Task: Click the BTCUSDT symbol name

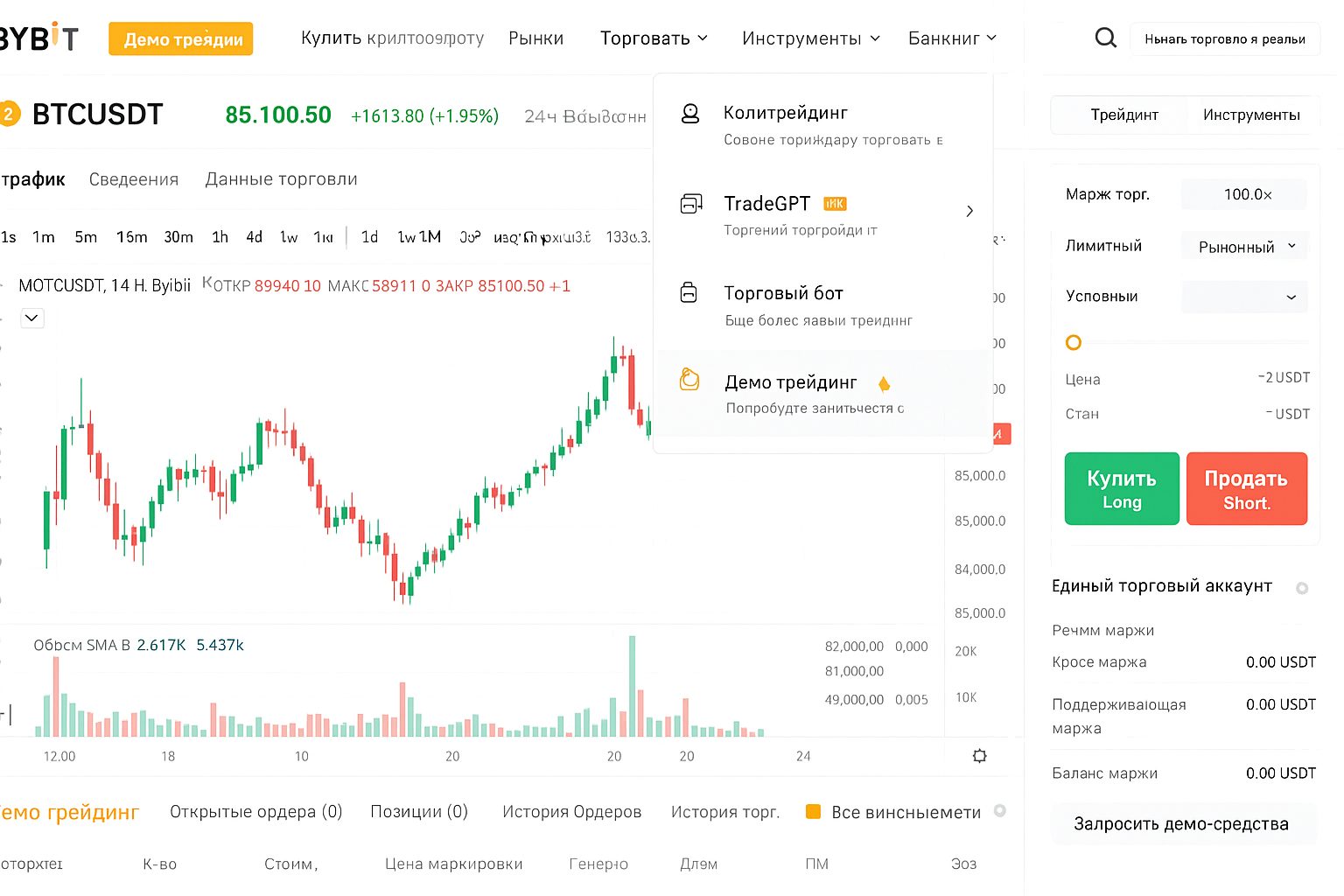Action: point(97,115)
